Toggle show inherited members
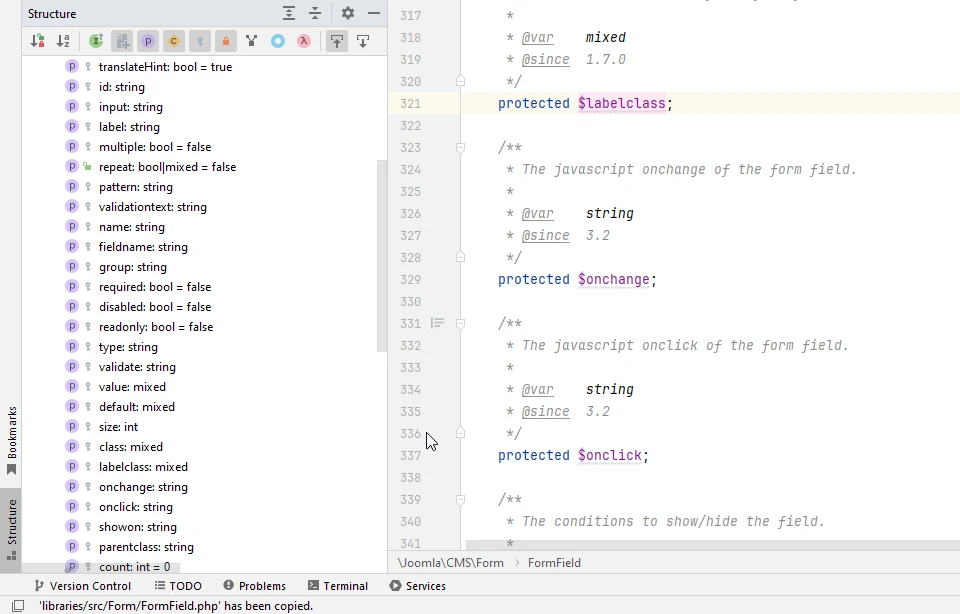The width and height of the screenshot is (960, 614). (x=96, y=41)
